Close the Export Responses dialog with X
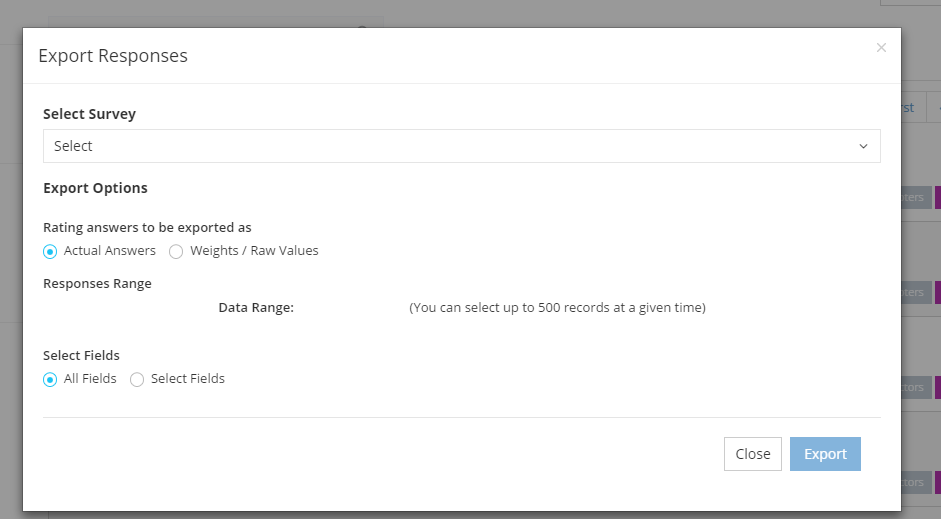 point(881,47)
